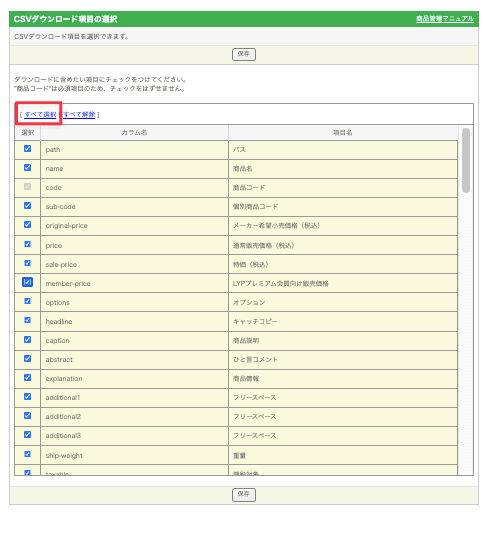Screen dimensions: 483x550
Task: Uncheck the original-price checkbox
Action: click(x=27, y=224)
